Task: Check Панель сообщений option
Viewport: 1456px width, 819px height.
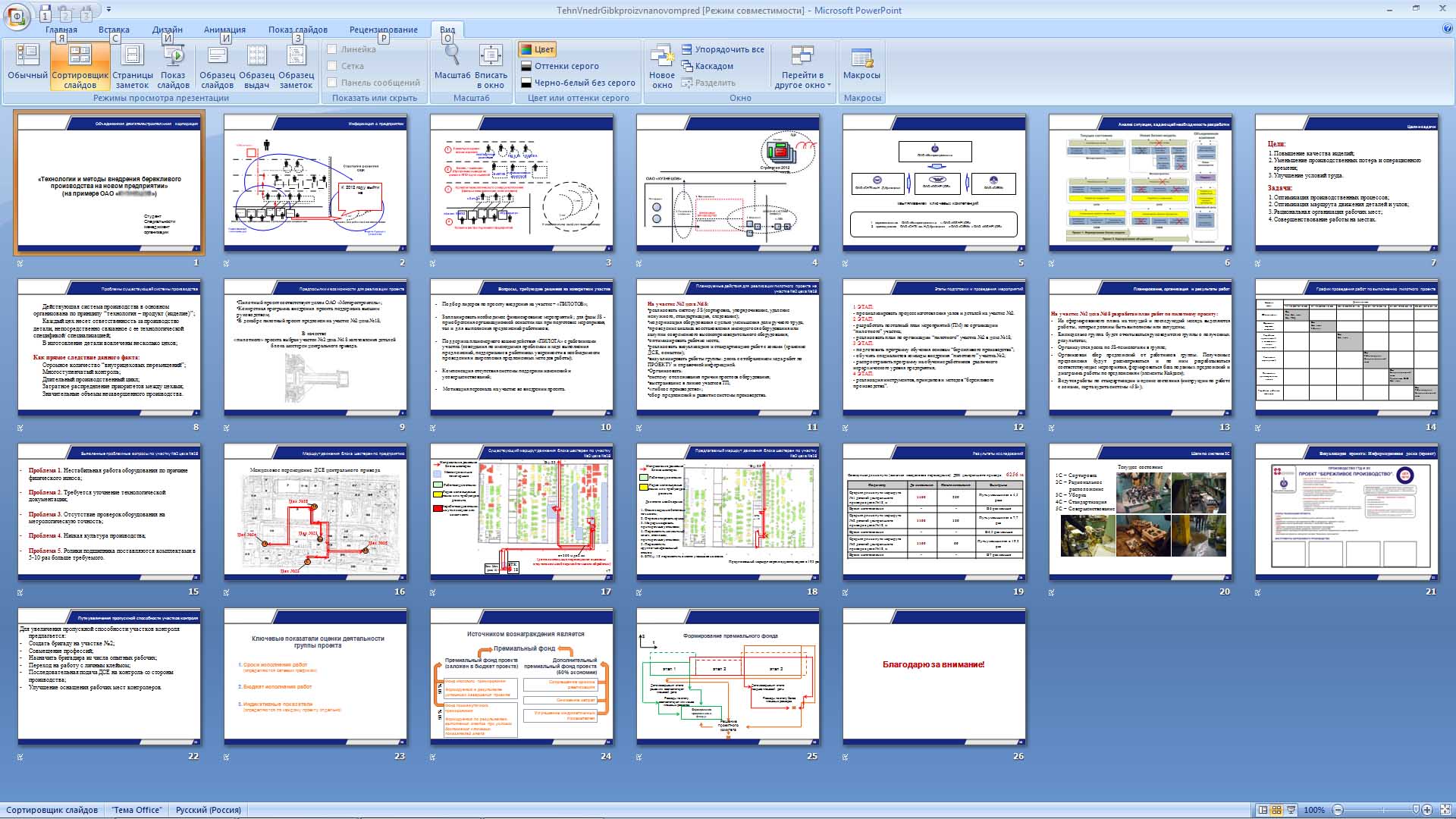Action: 332,83
